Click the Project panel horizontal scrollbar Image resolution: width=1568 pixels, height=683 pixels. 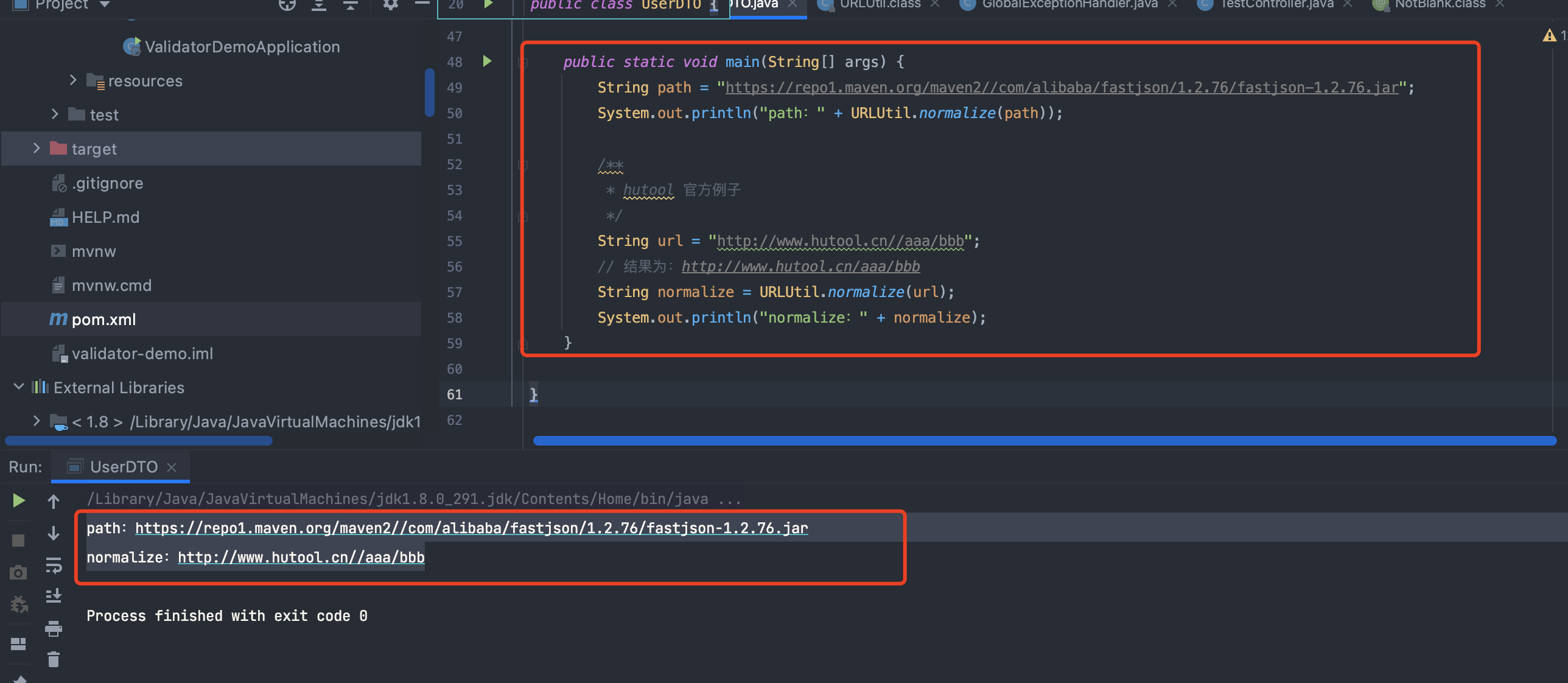[x=139, y=441]
